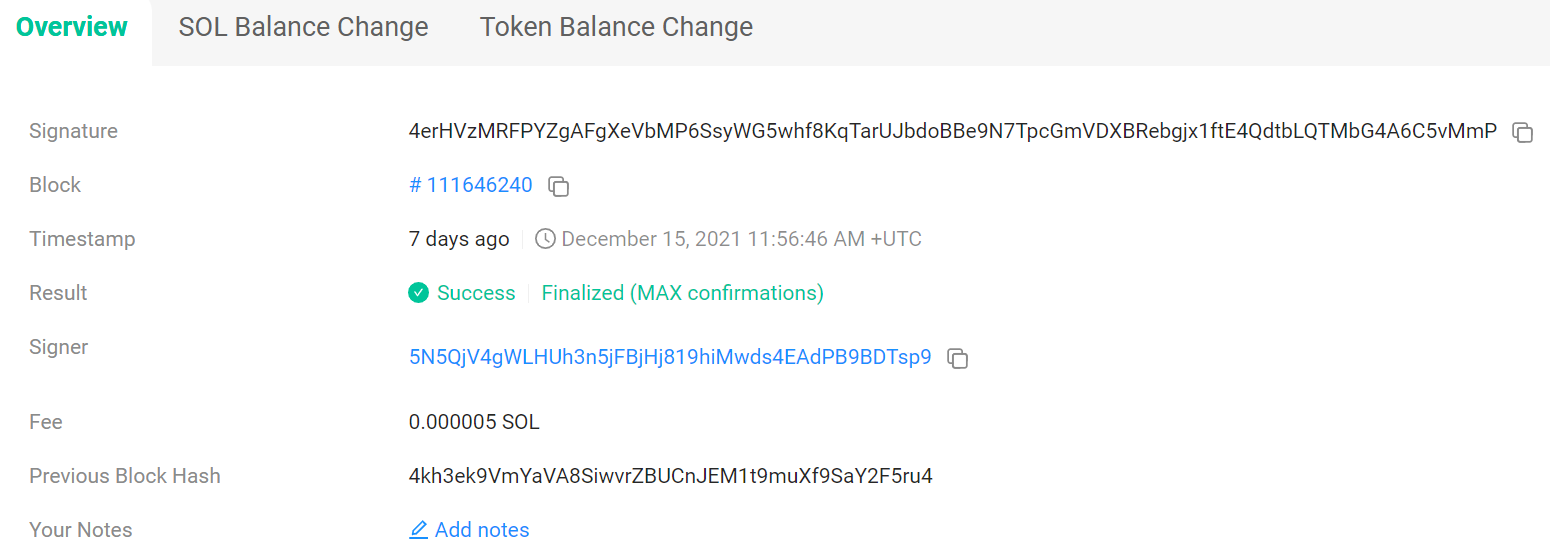Click the '7 days ago' relative time
This screenshot has width=1550, height=560.
(x=459, y=239)
